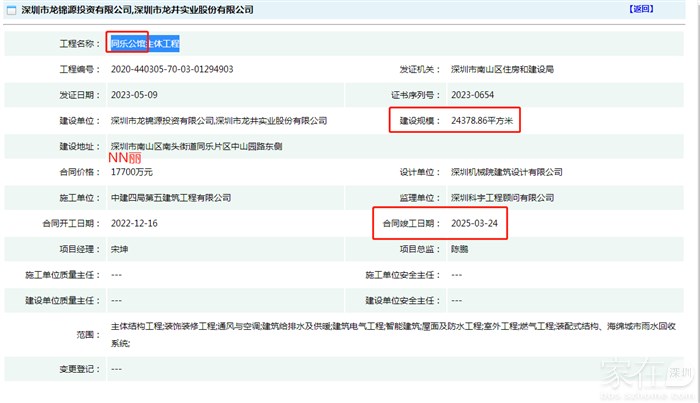This screenshot has width=700, height=403.
Task: Select the project number 2020-440305-70-03-01294903
Action: click(172, 70)
